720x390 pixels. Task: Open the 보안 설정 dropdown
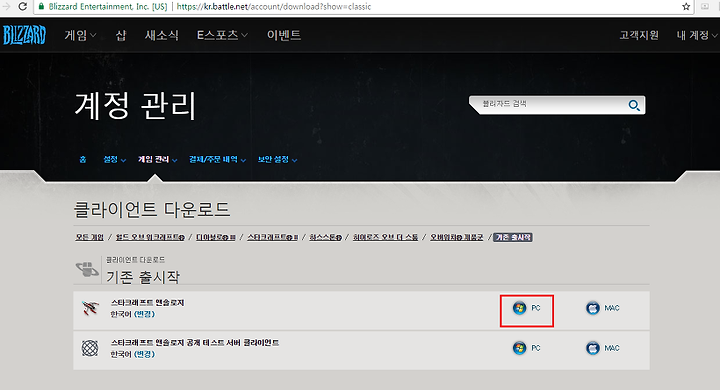[277, 159]
